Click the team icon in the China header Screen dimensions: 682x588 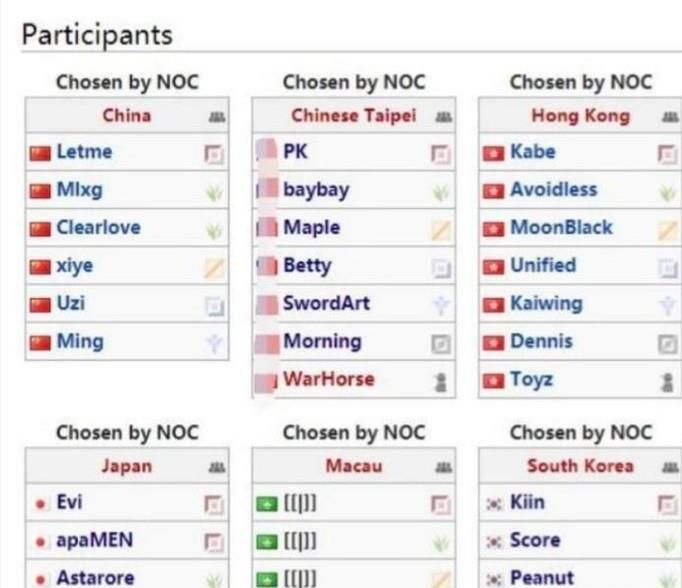pyautogui.click(x=214, y=116)
